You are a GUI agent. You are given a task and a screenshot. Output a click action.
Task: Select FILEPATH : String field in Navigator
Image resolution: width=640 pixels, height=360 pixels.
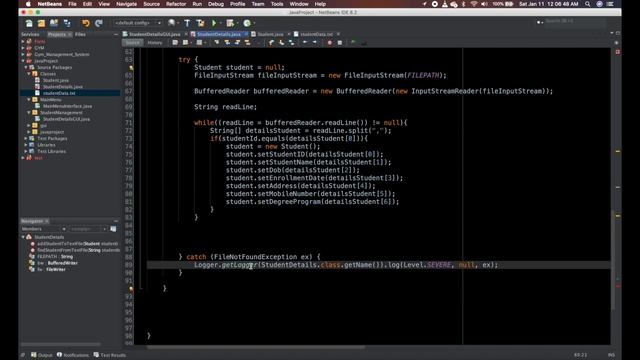[x=55, y=257]
